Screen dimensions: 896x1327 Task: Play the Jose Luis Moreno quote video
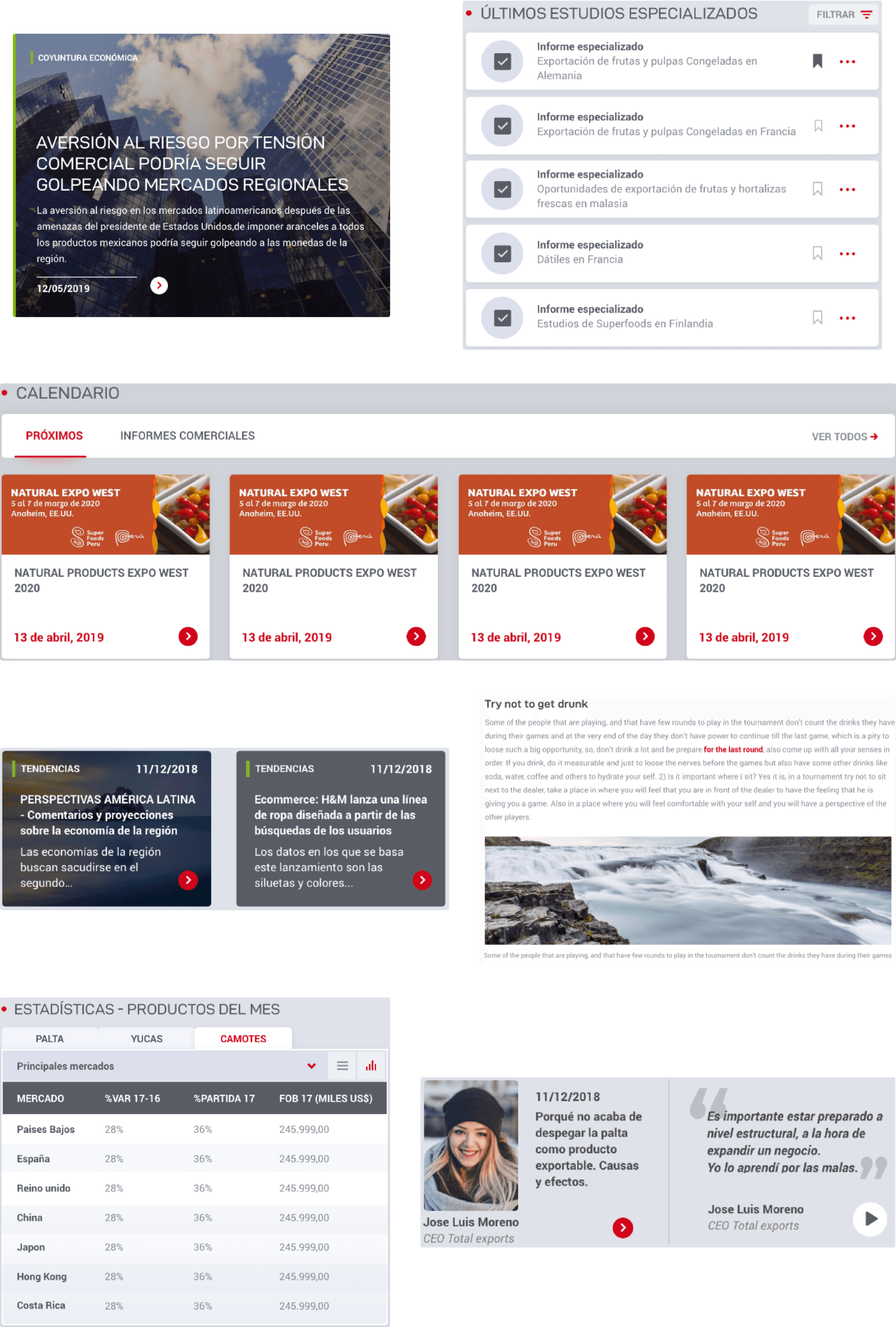[869, 1219]
